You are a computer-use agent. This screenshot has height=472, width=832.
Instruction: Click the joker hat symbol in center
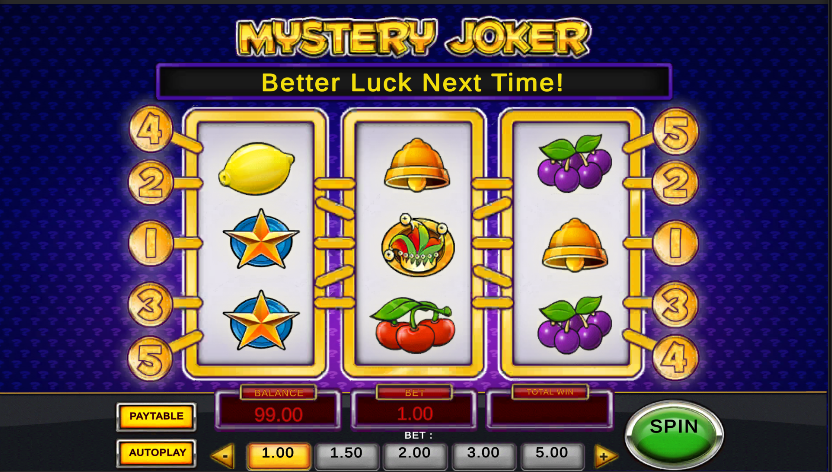click(x=418, y=245)
